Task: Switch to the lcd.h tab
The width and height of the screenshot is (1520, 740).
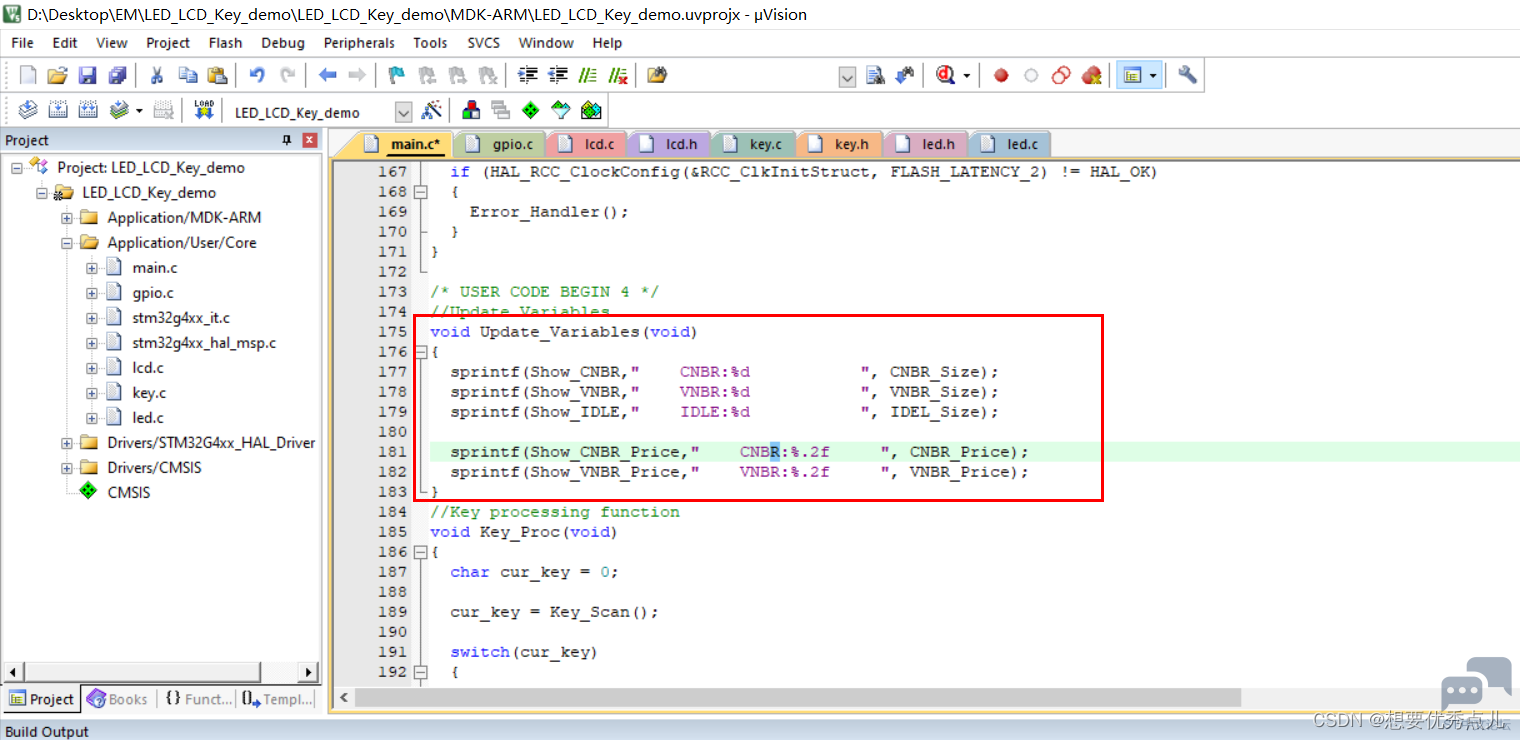Action: [673, 144]
